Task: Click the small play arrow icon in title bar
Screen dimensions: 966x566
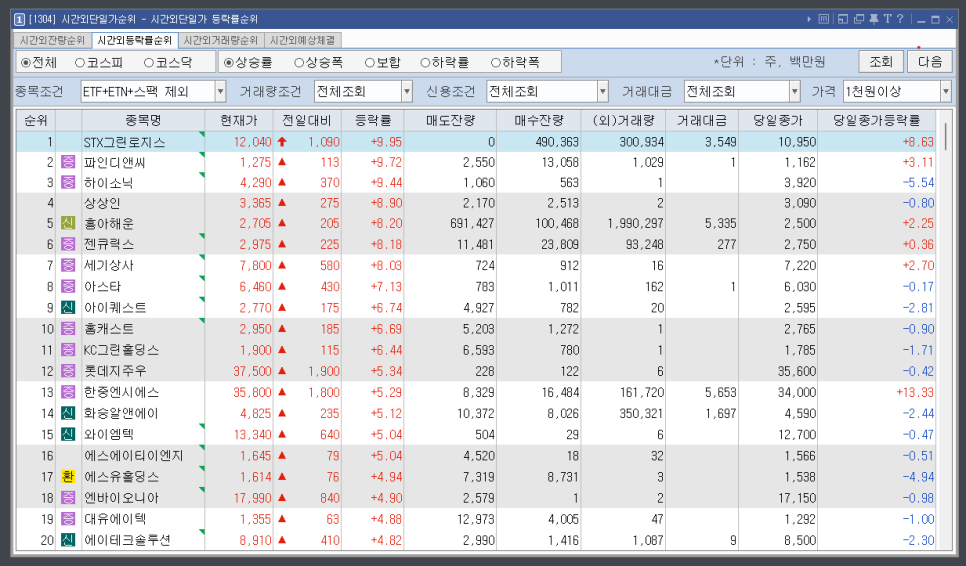Action: 809,19
